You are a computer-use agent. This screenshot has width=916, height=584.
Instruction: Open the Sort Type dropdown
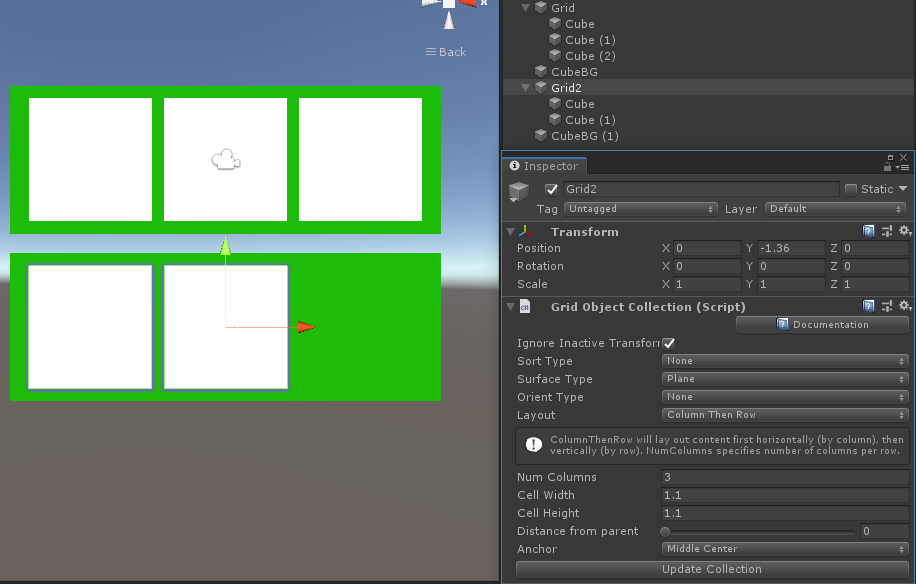point(785,361)
